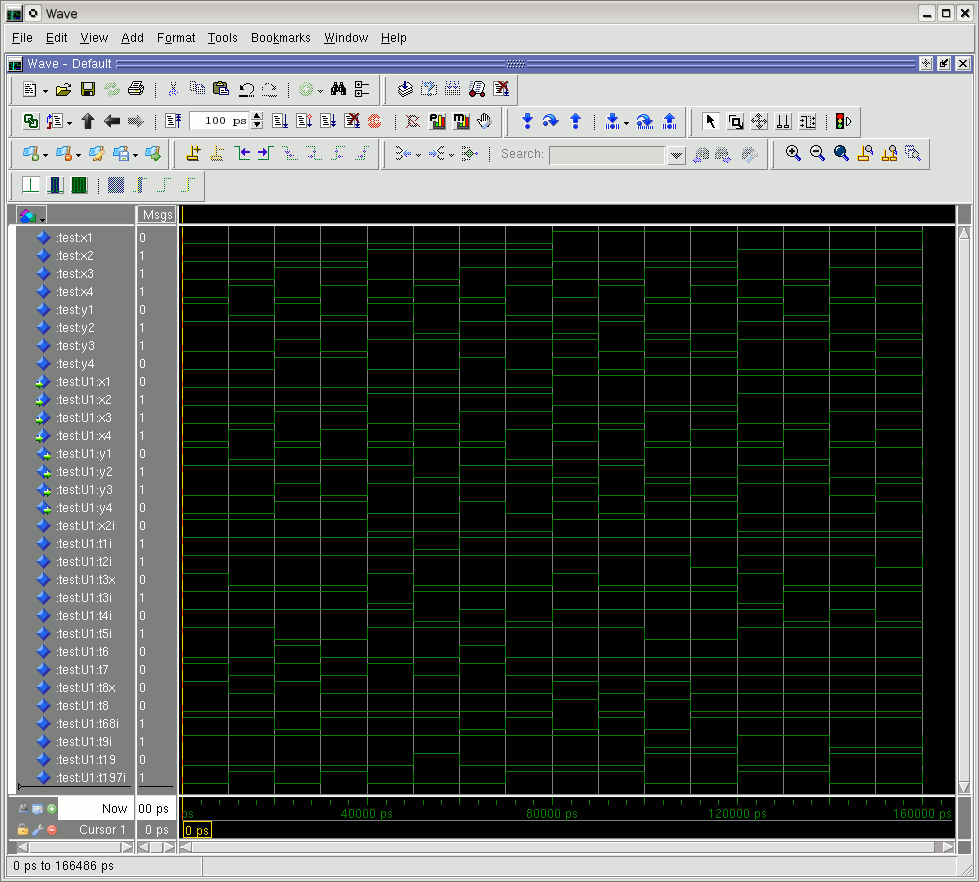
Task: Click the Open file folder icon
Action: pos(63,89)
